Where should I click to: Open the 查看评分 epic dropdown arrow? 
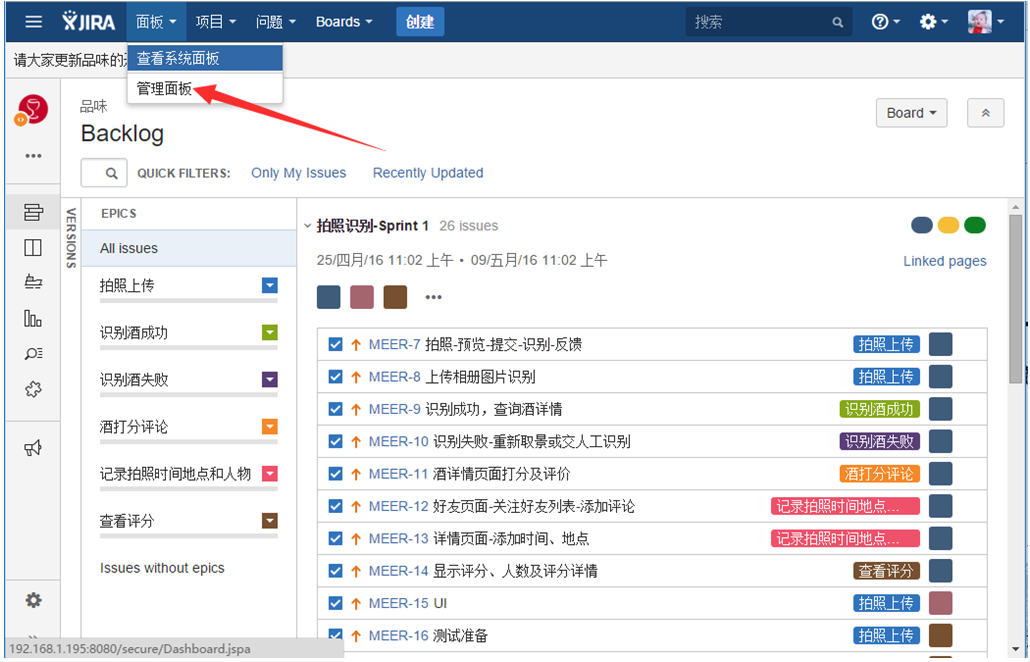(x=269, y=521)
